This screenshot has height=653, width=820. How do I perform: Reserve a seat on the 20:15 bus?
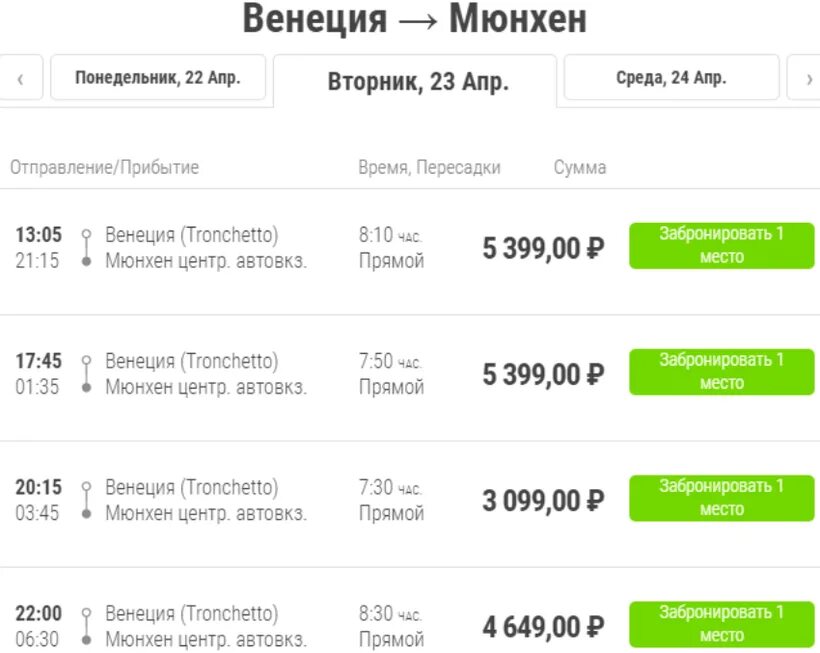[x=721, y=498]
